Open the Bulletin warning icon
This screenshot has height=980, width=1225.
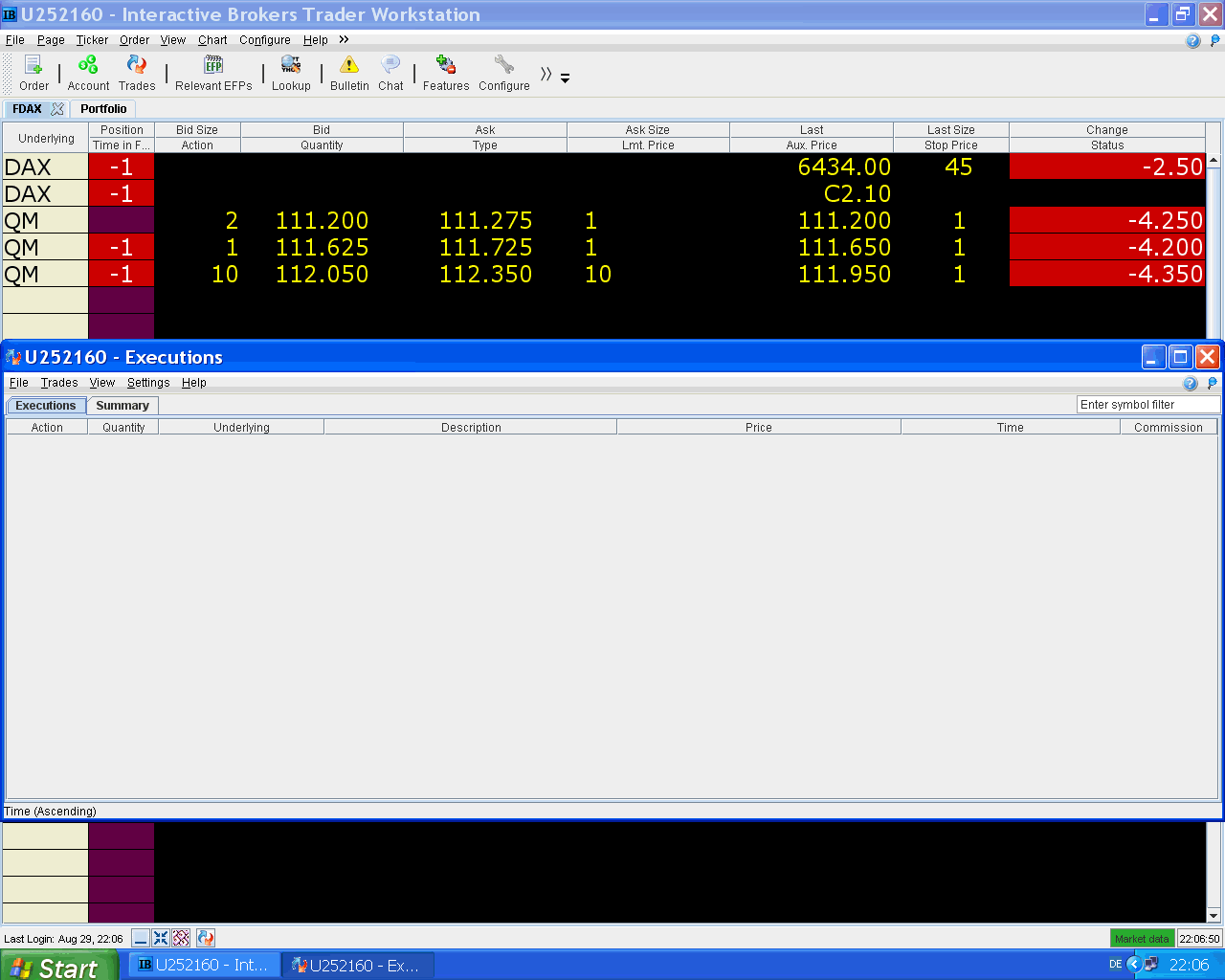349,65
